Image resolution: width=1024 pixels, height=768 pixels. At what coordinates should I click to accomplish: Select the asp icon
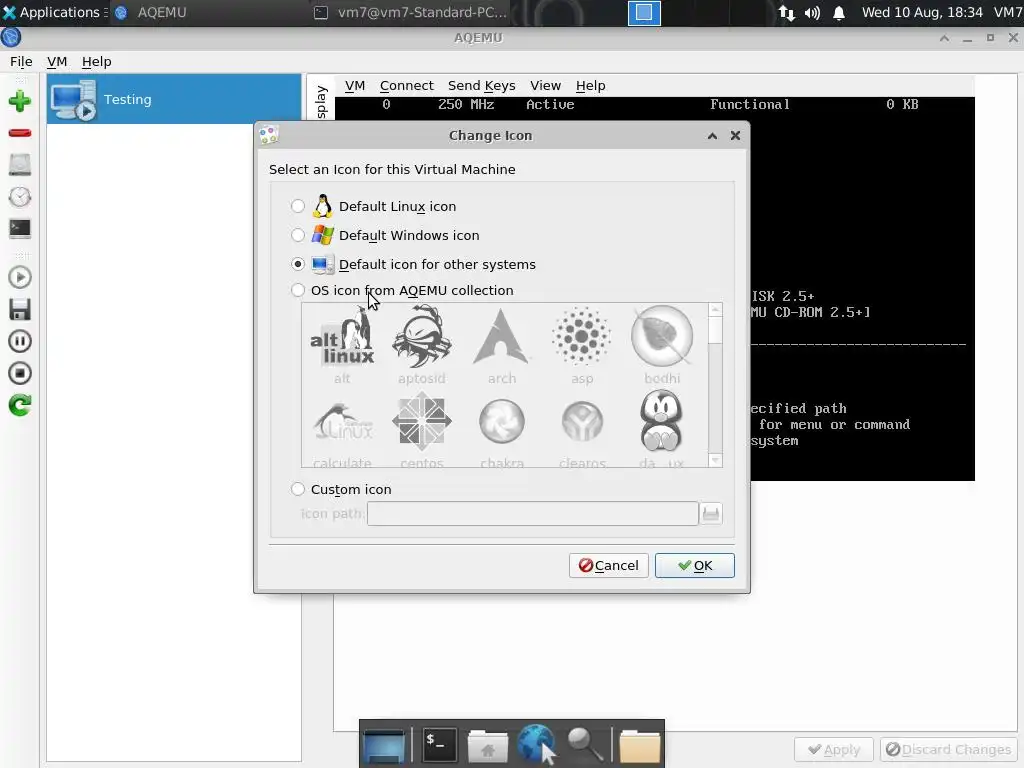coord(582,345)
